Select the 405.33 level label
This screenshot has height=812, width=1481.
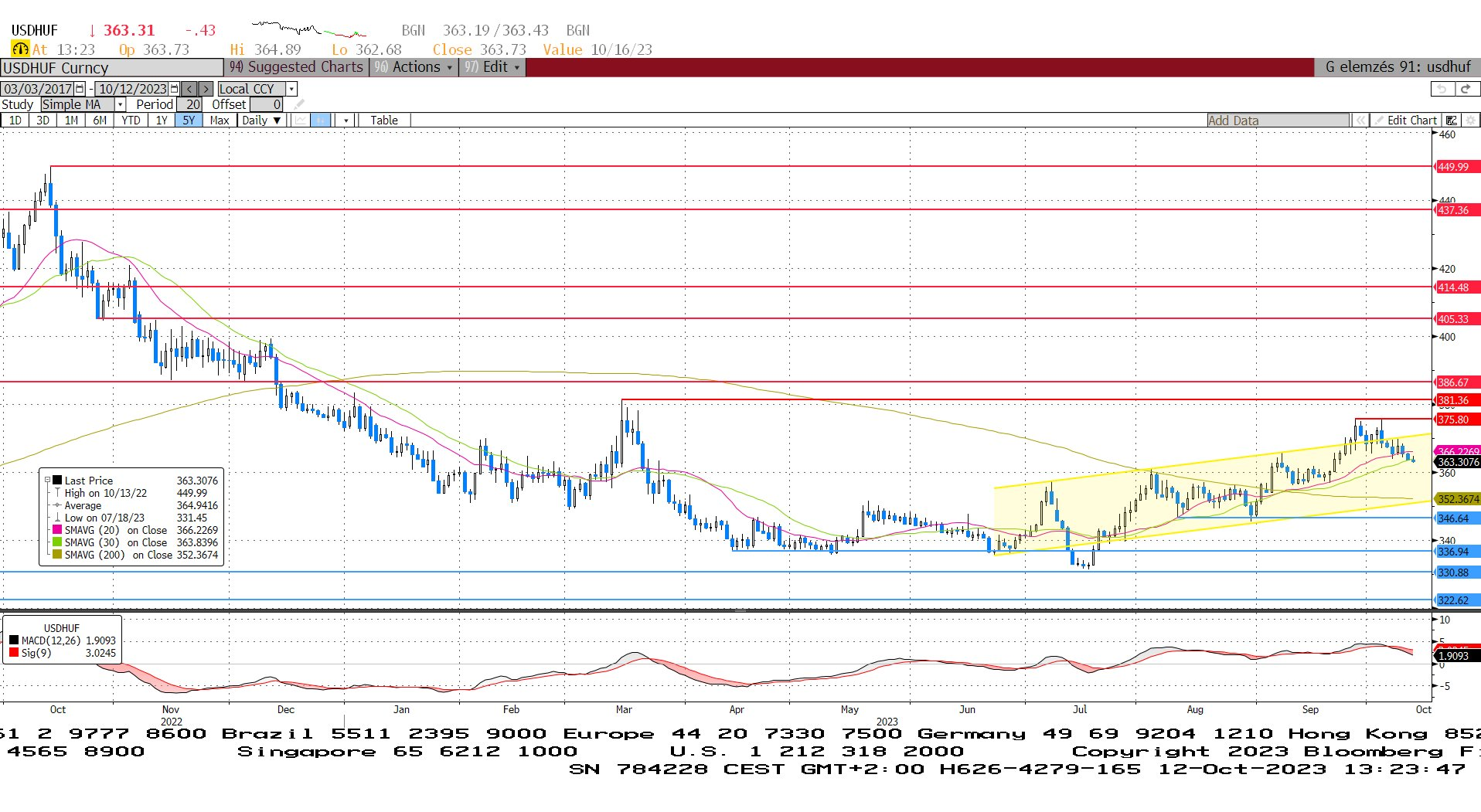pos(1457,319)
